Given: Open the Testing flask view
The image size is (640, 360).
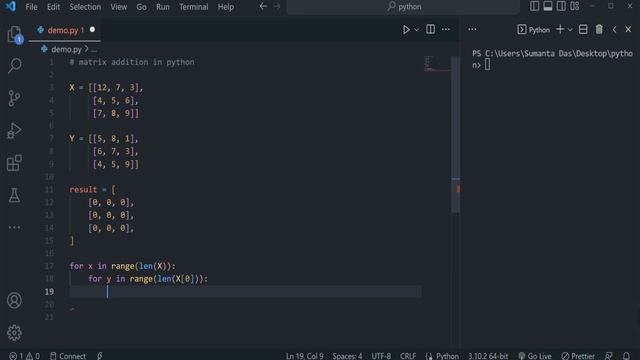Looking at the screenshot, I should (x=14, y=195).
